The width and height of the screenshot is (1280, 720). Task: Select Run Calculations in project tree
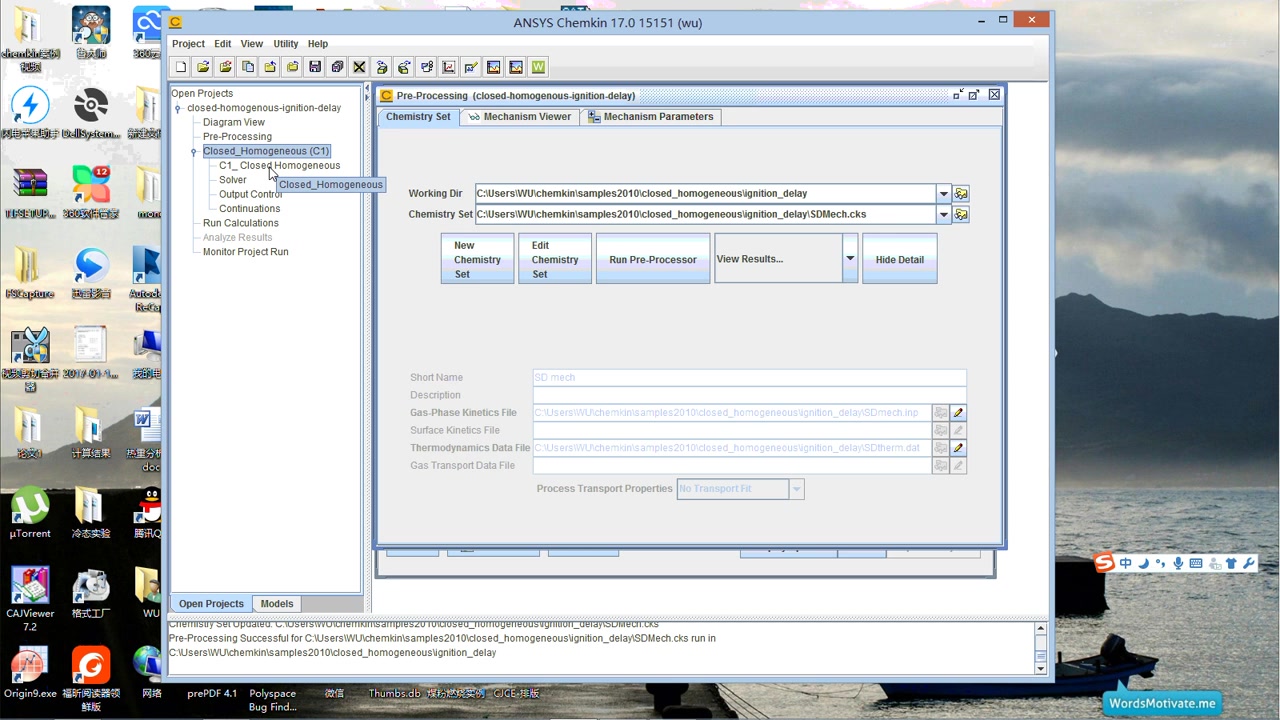tap(241, 223)
